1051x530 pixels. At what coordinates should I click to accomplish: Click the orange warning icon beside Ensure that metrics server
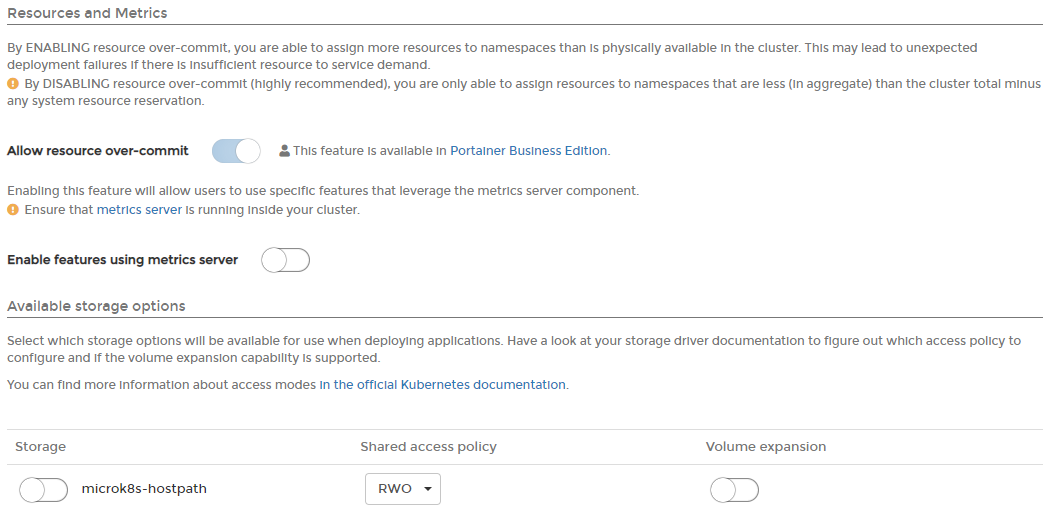click(x=13, y=210)
